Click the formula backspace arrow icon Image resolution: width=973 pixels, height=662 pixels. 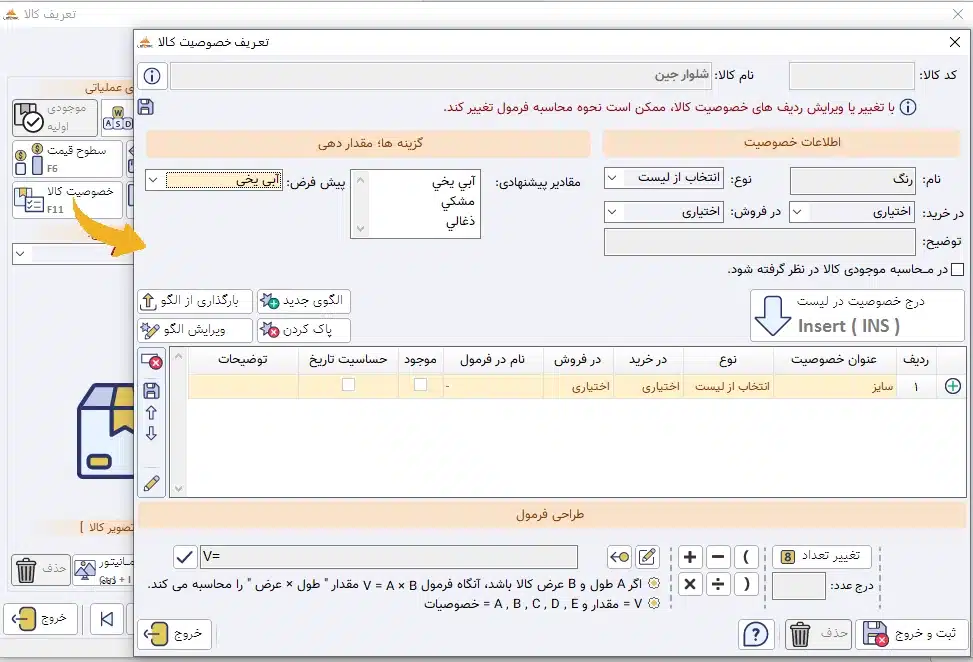click(619, 557)
